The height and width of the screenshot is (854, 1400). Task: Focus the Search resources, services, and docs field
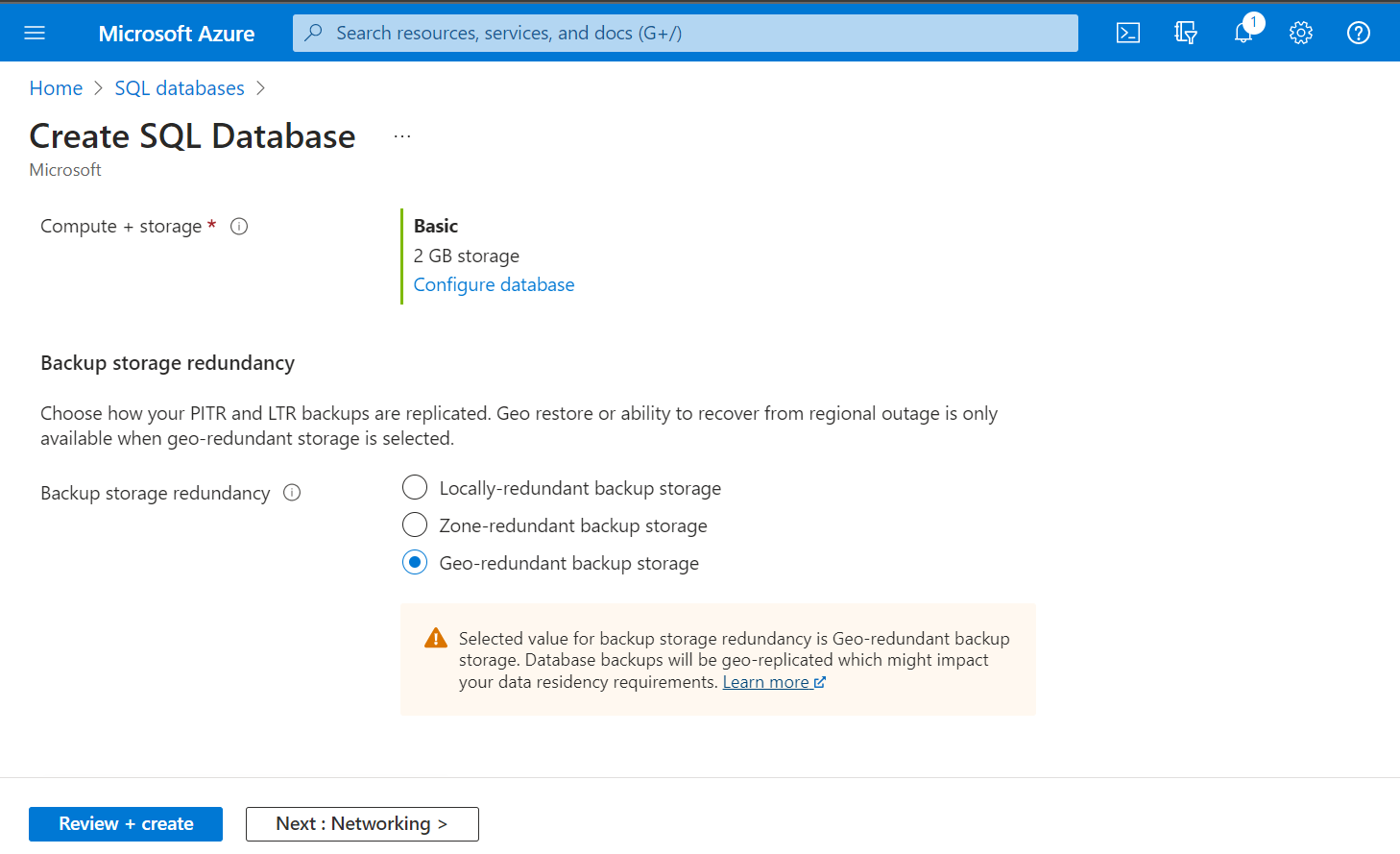pyautogui.click(x=686, y=33)
